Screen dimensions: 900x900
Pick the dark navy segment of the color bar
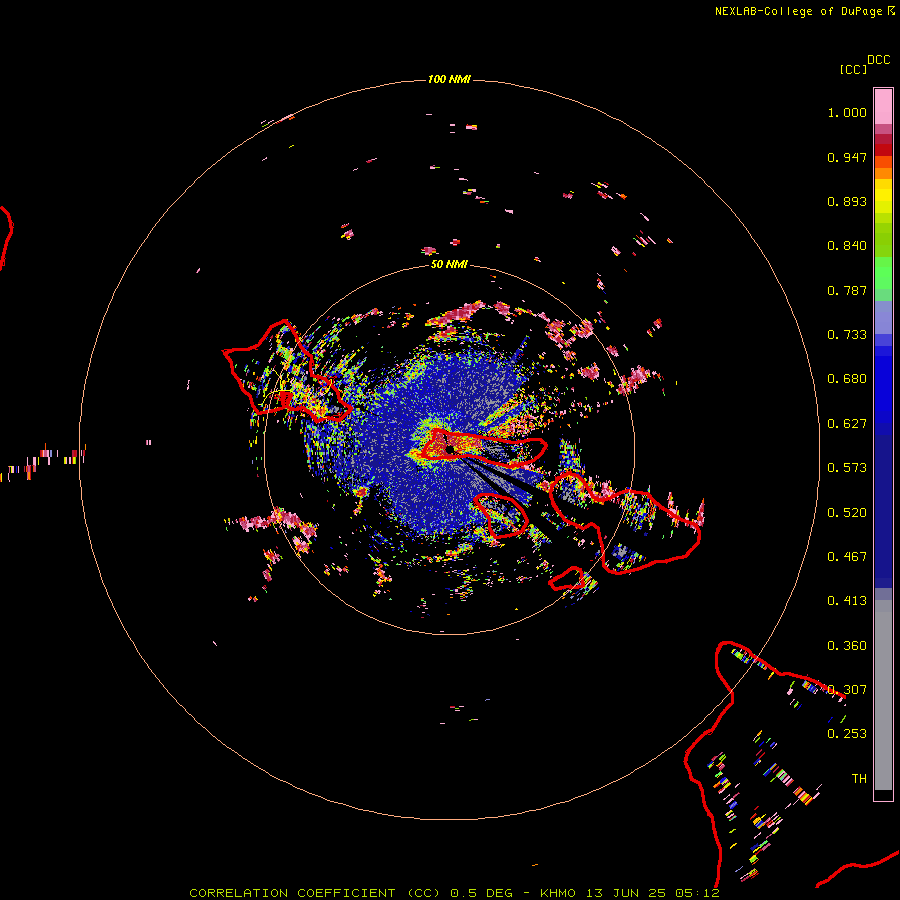point(883,511)
